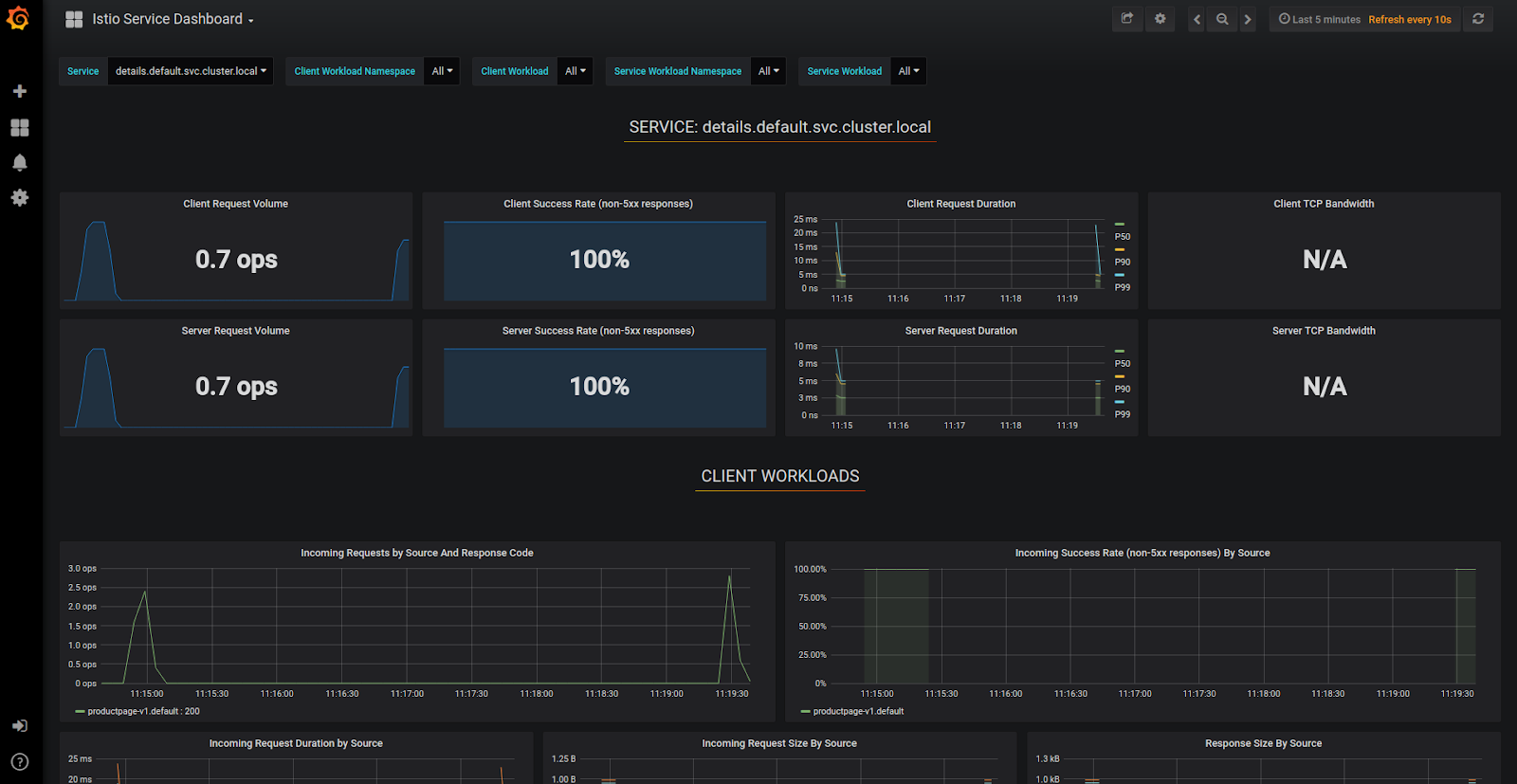This screenshot has width=1517, height=784.
Task: Open Incoming Requests by Source And Response Code title
Action: click(x=417, y=553)
